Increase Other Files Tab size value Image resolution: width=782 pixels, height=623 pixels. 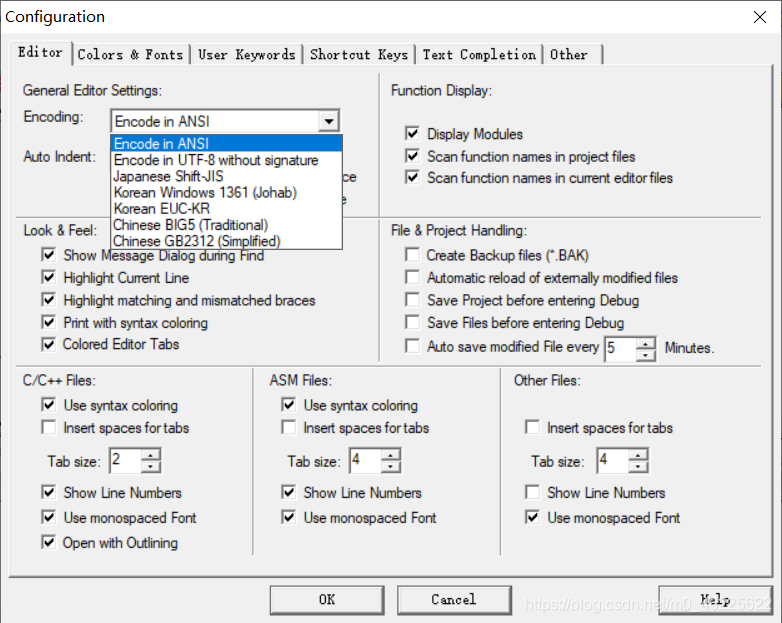638,455
